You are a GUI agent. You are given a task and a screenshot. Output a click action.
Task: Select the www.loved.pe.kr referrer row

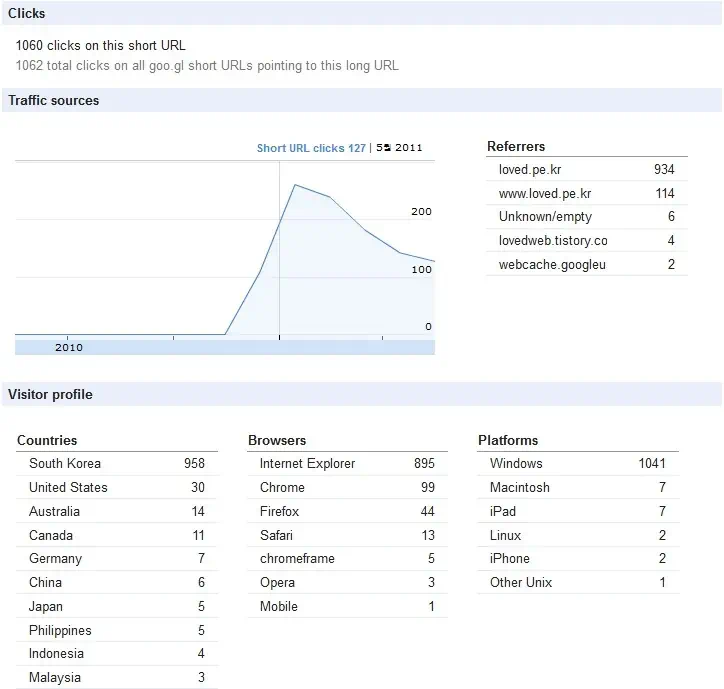(586, 193)
